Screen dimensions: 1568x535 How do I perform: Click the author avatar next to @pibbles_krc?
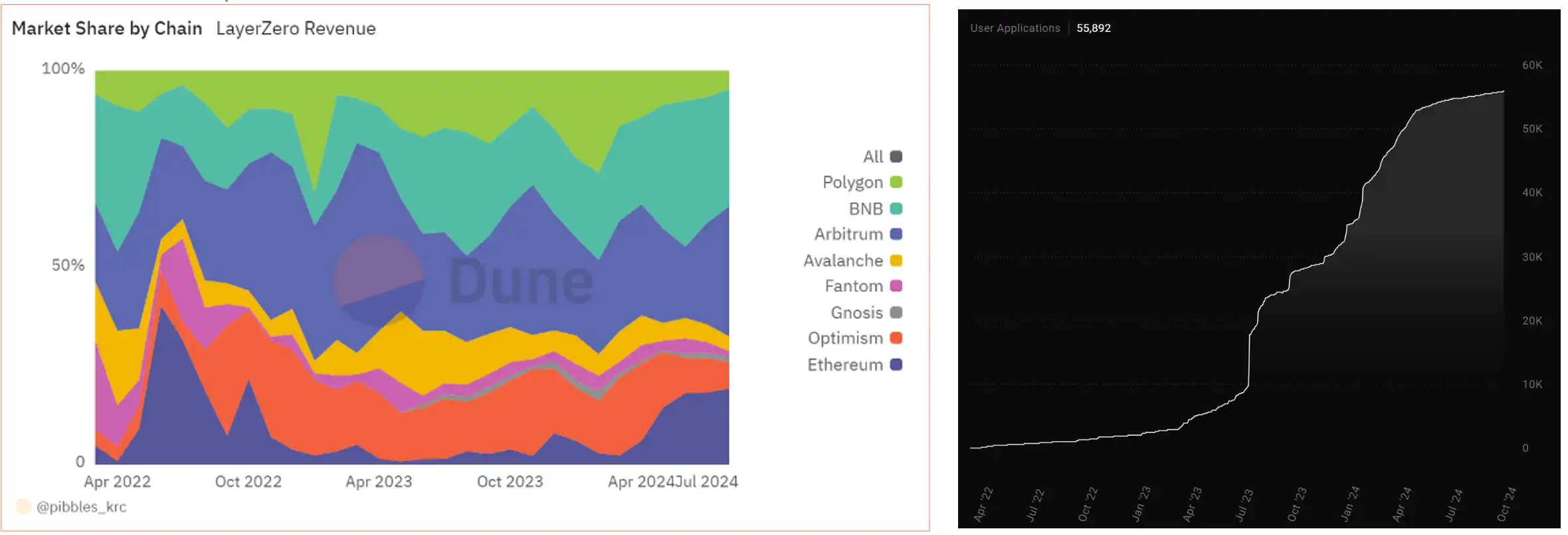point(24,507)
